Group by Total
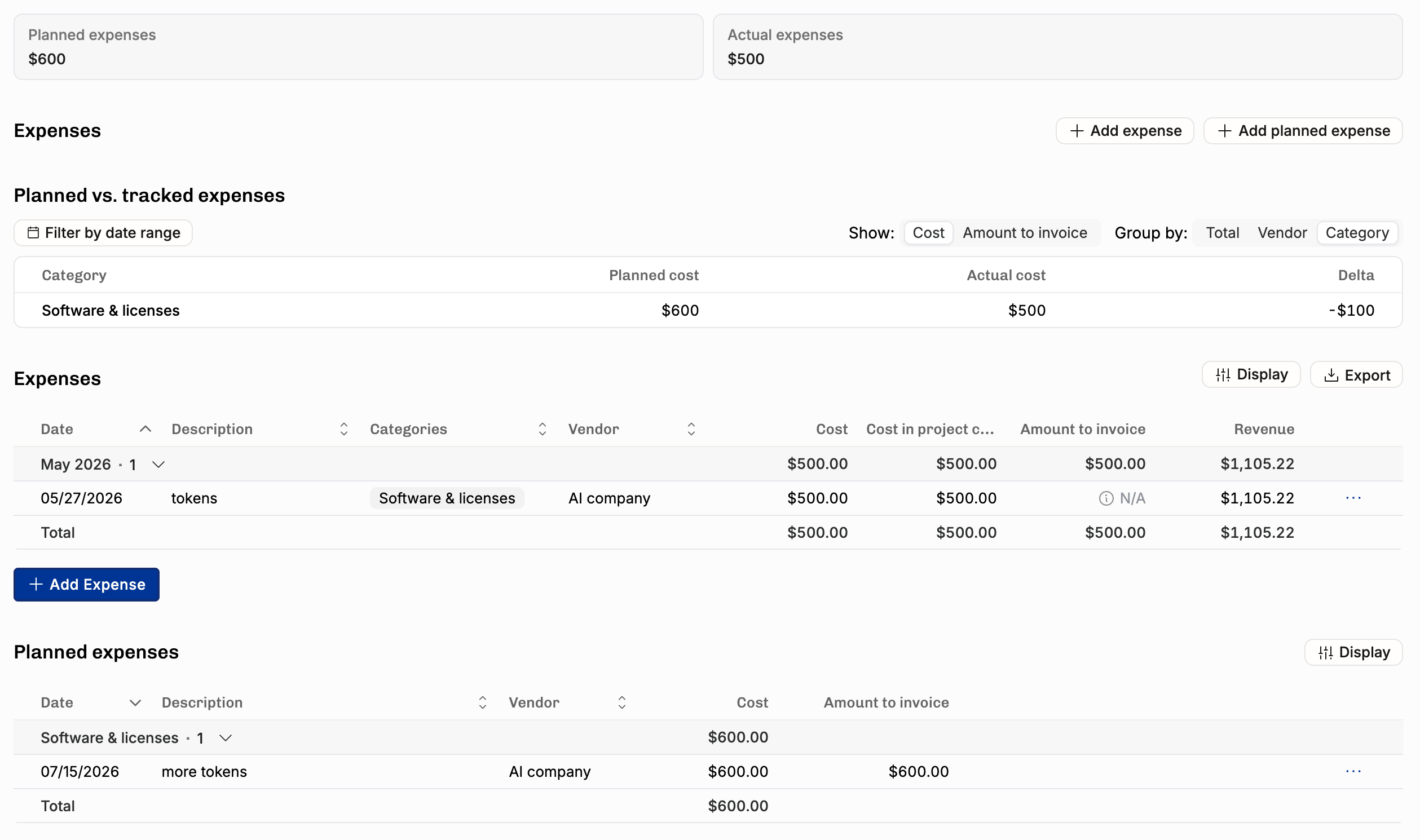Screen dimensions: 1420x840 click(1222, 233)
